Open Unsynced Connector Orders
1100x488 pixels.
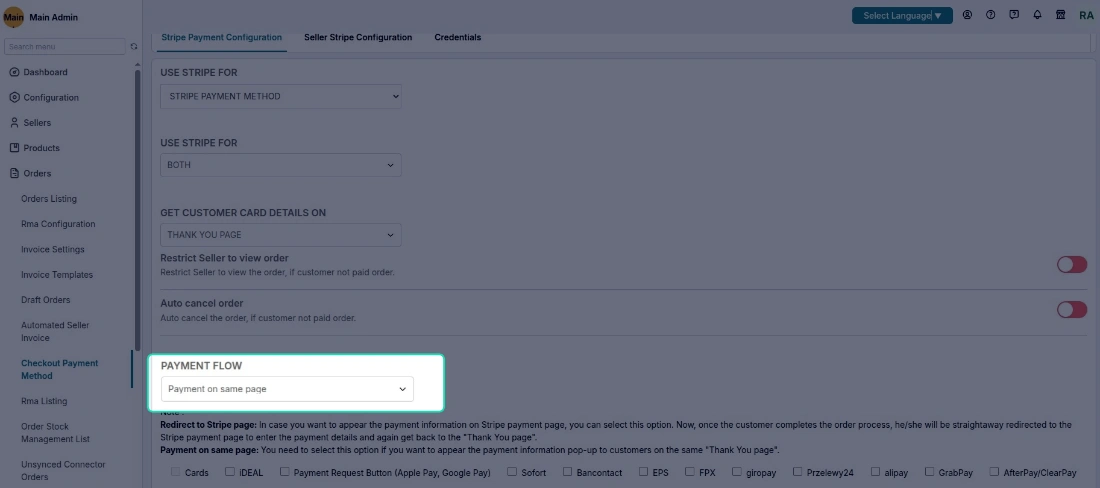(63, 470)
